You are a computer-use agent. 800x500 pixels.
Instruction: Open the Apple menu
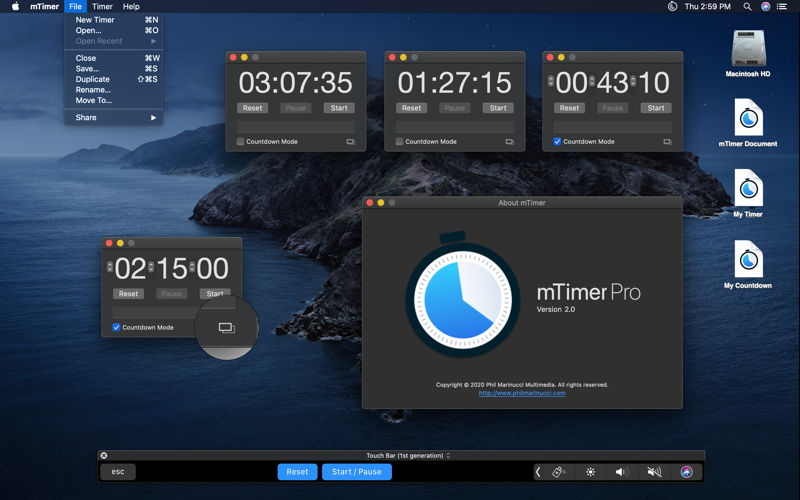coord(15,7)
